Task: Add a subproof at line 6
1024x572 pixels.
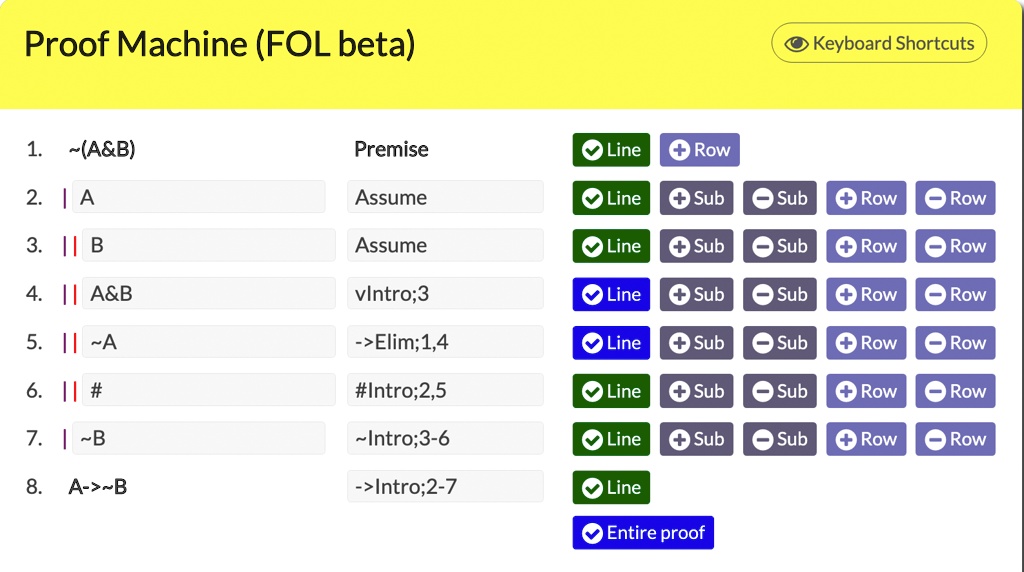Action: 696,391
